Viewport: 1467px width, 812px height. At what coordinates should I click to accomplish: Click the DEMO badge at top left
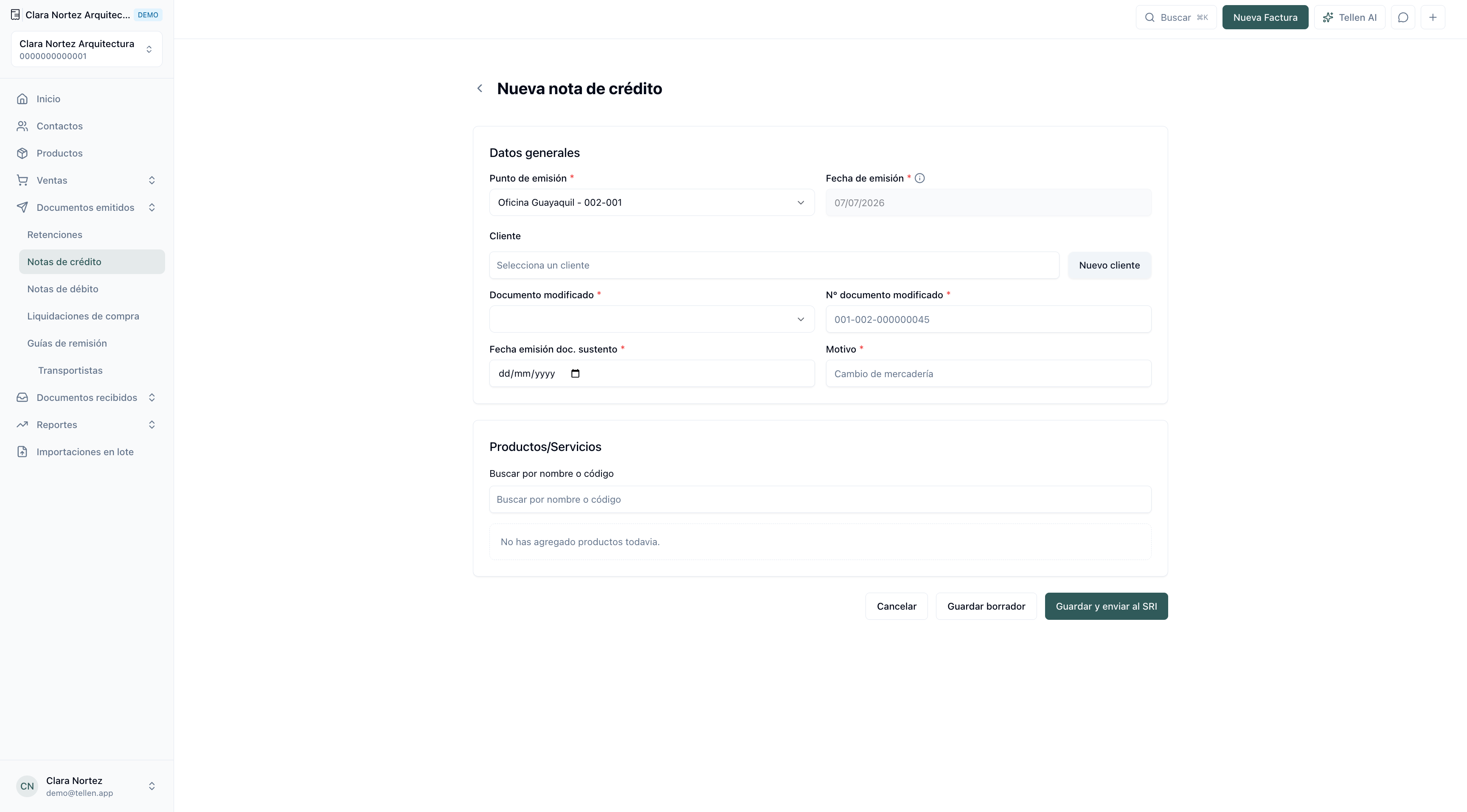(x=148, y=15)
